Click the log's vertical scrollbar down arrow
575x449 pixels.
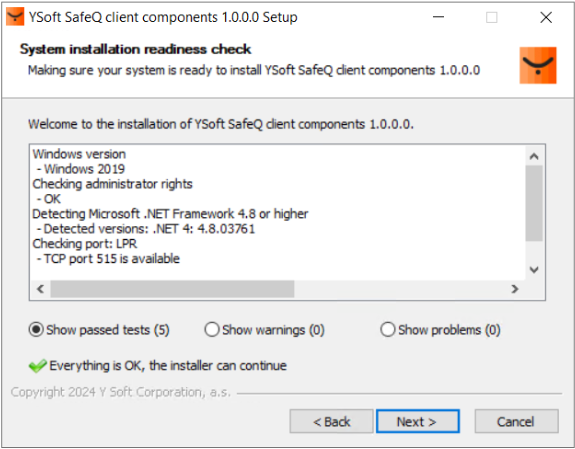(x=534, y=270)
